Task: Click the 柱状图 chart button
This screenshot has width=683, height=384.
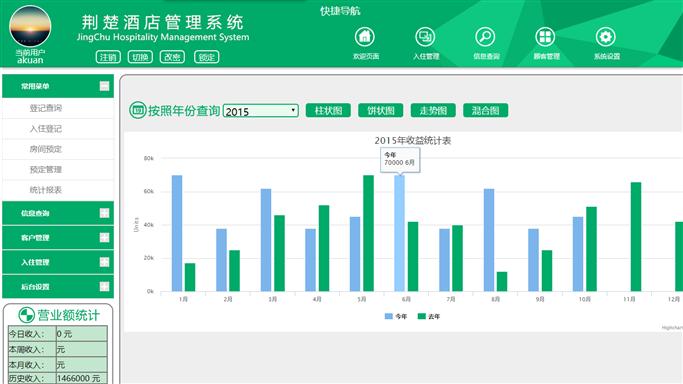Action: coord(328,111)
